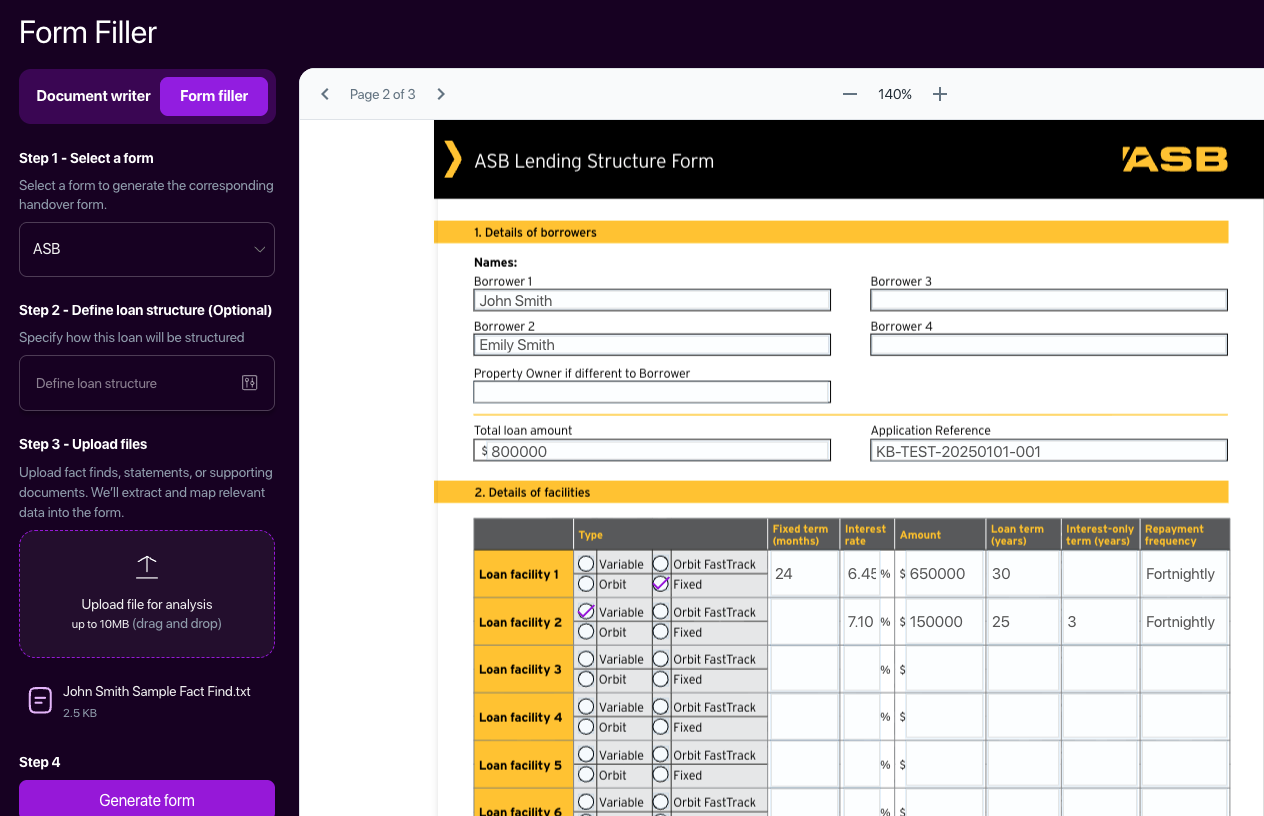This screenshot has width=1264, height=816.
Task: Click Repayment frequency for Loan facility 2
Action: click(x=1184, y=622)
